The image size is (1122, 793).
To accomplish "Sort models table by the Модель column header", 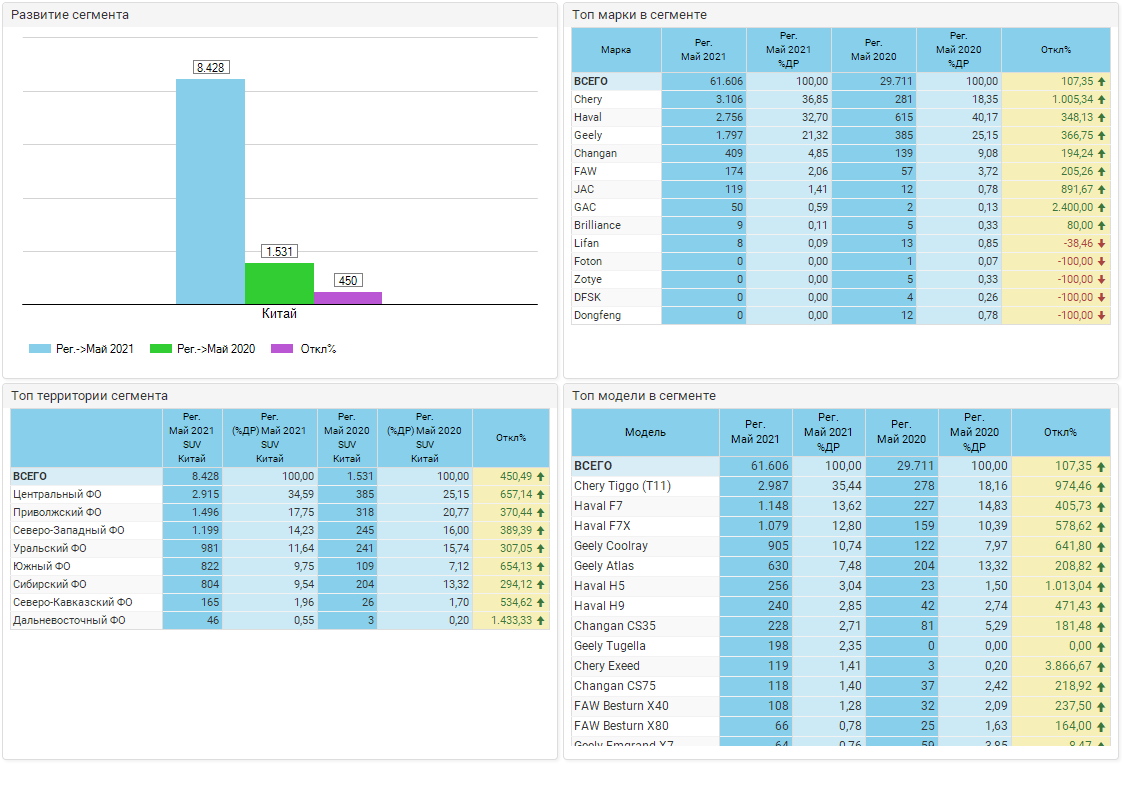I will pyautogui.click(x=645, y=433).
